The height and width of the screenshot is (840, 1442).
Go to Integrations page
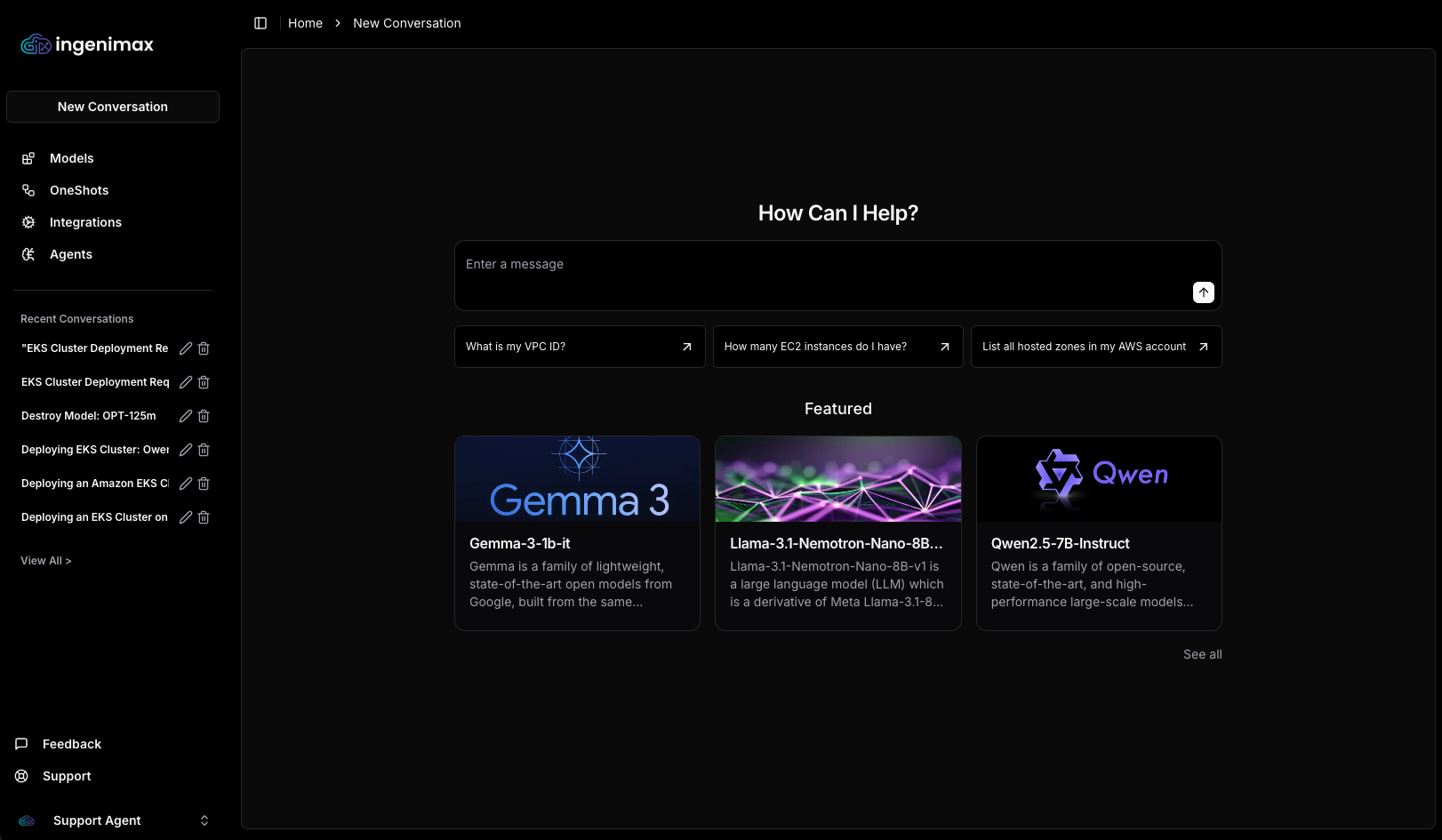(85, 222)
